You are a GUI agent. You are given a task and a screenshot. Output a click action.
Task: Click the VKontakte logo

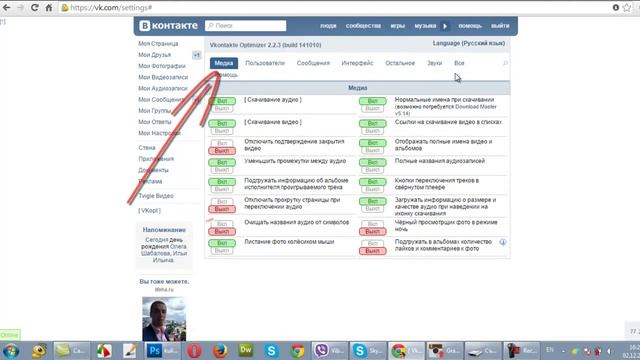click(168, 25)
